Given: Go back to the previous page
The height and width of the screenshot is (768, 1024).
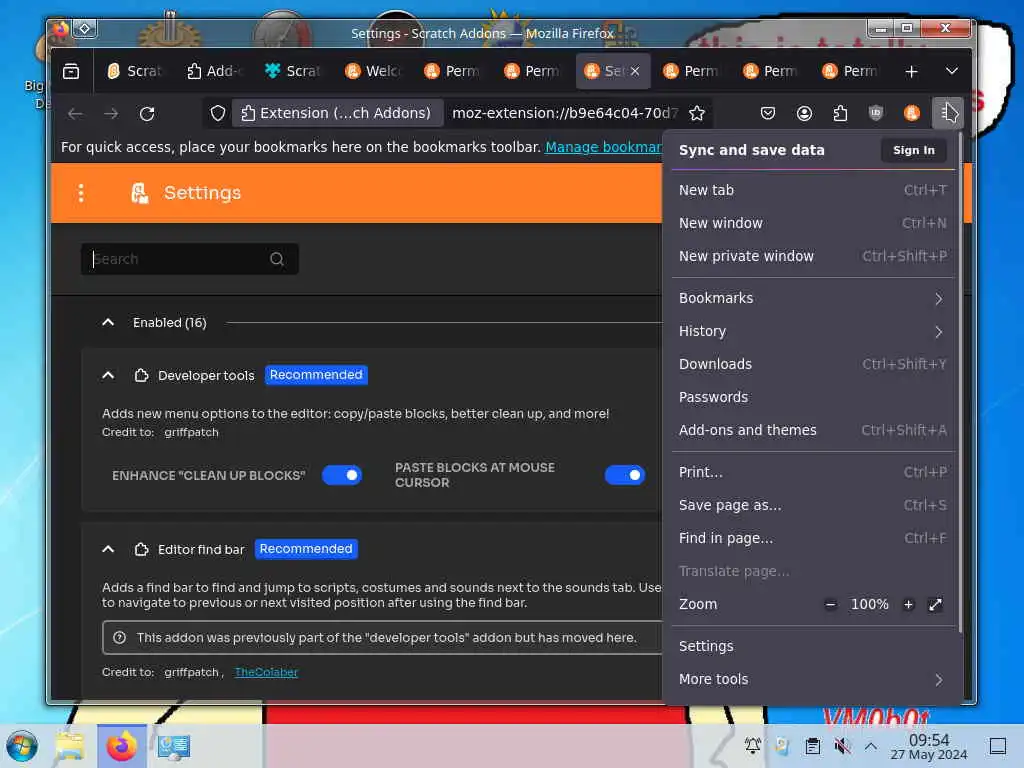Looking at the screenshot, I should 75,114.
